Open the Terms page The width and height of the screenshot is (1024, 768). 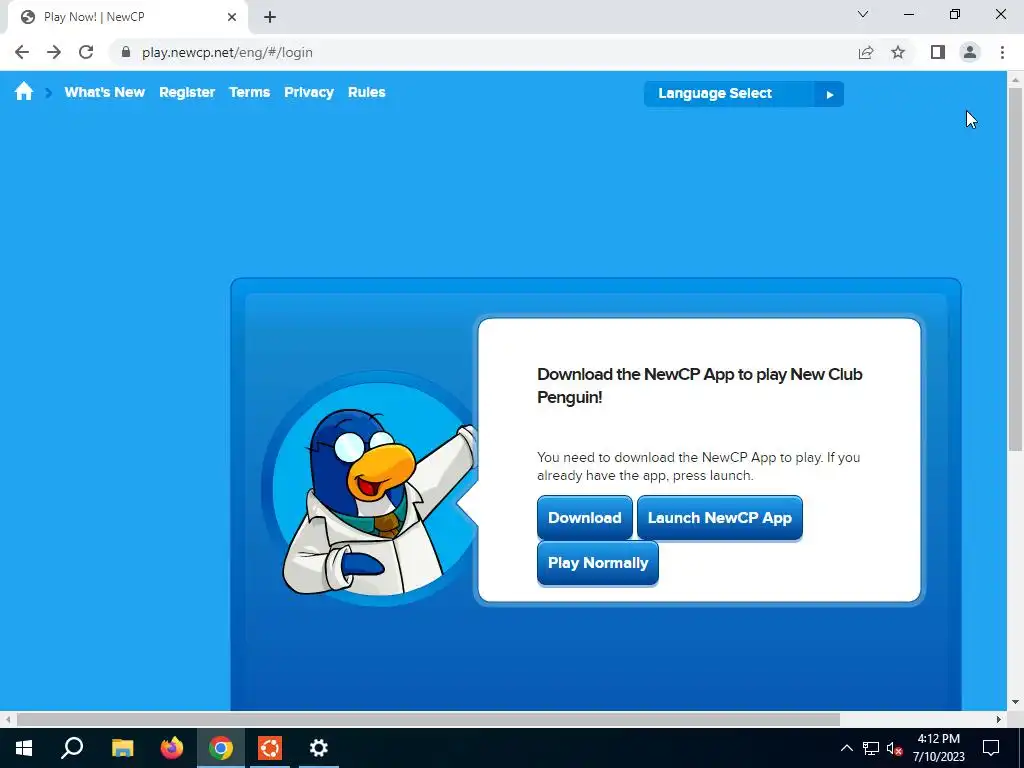click(249, 92)
